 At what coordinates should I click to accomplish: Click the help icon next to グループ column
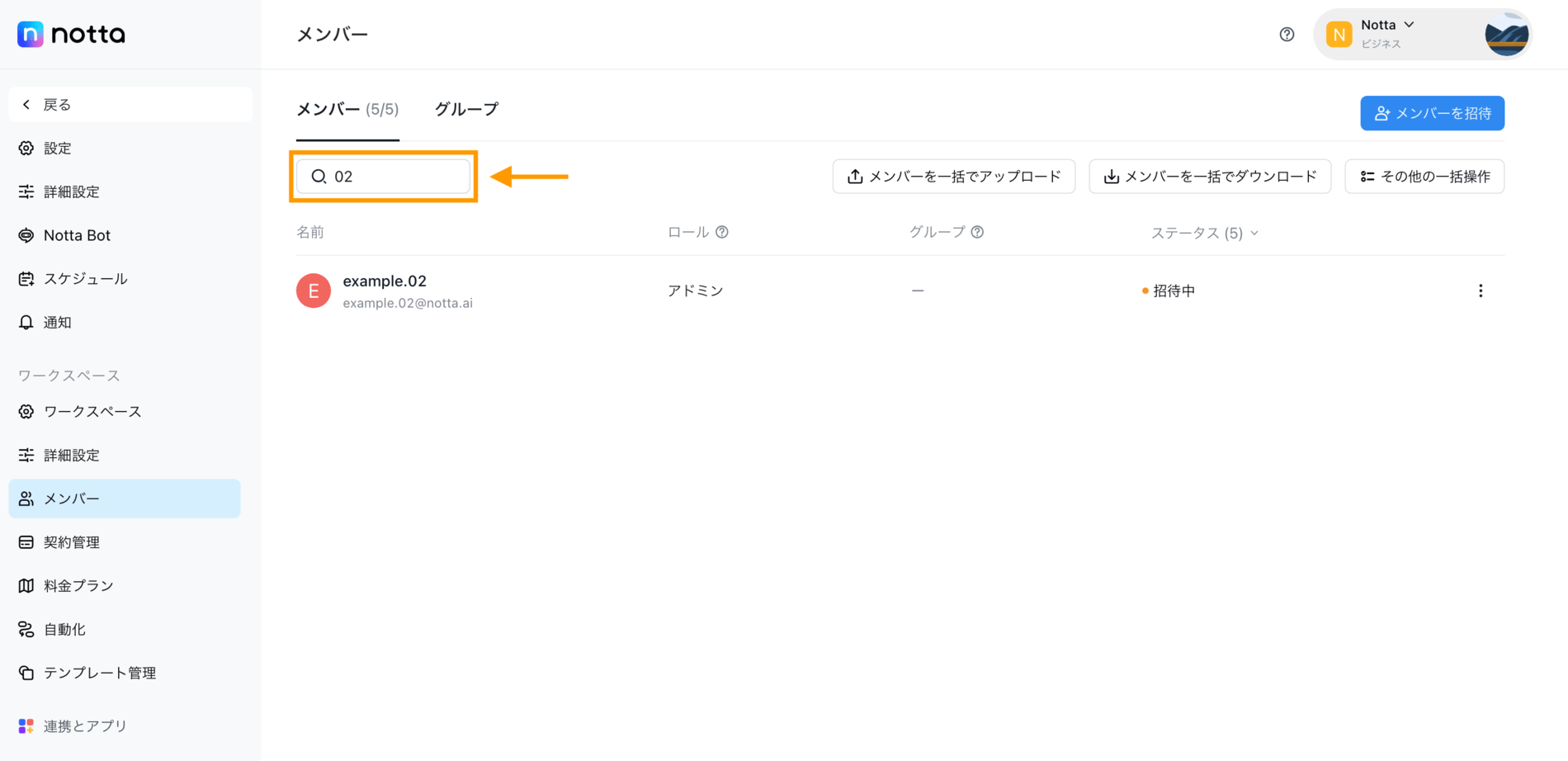[977, 233]
